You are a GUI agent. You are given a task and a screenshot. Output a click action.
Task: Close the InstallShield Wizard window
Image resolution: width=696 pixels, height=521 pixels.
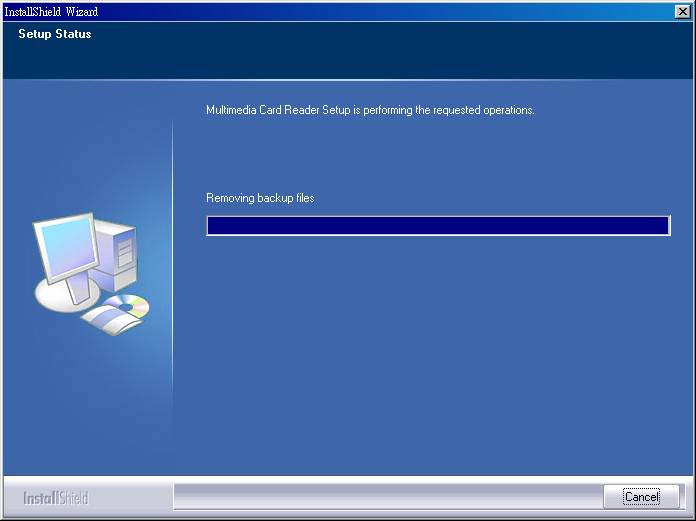tap(683, 11)
